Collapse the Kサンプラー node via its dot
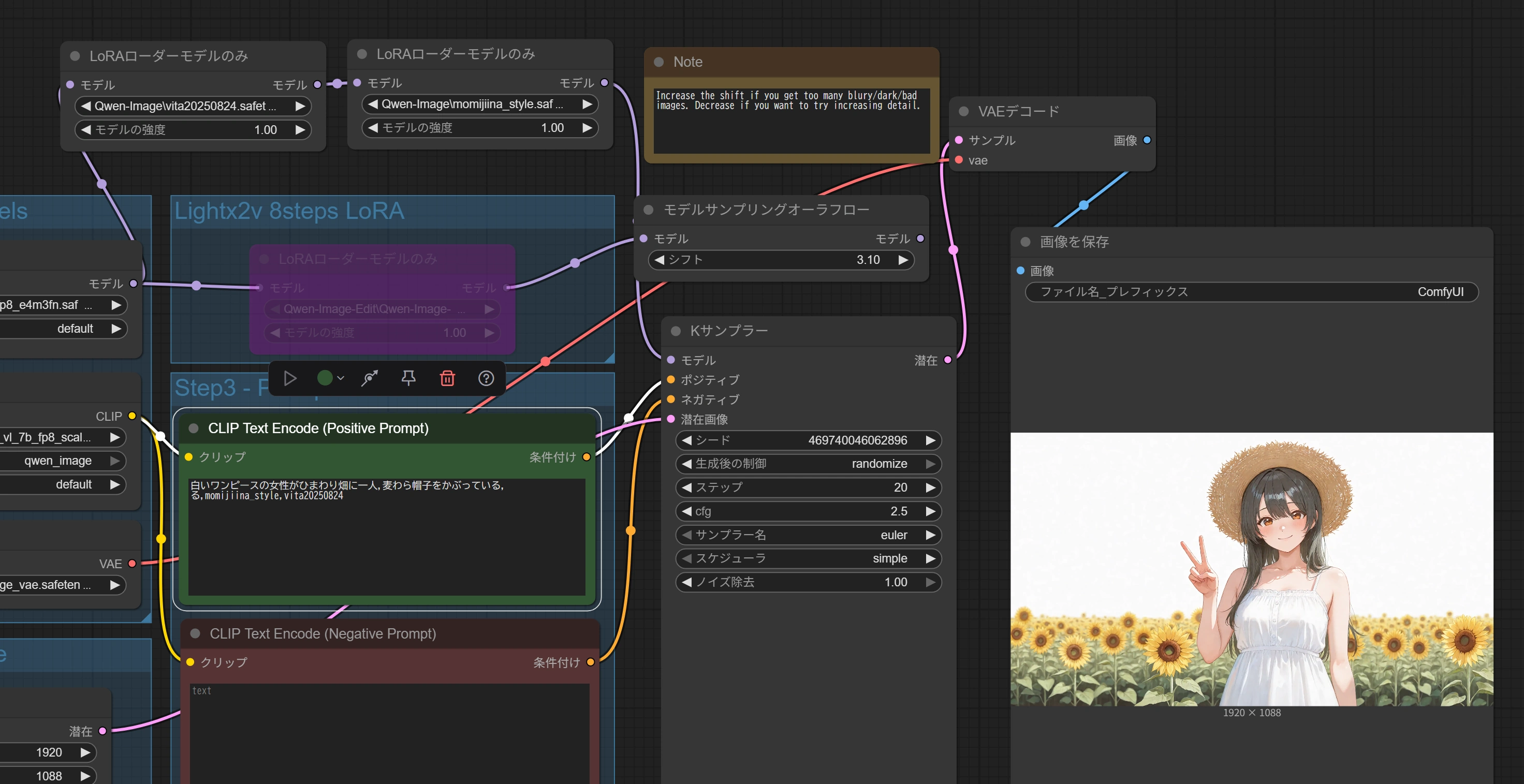 (x=676, y=331)
